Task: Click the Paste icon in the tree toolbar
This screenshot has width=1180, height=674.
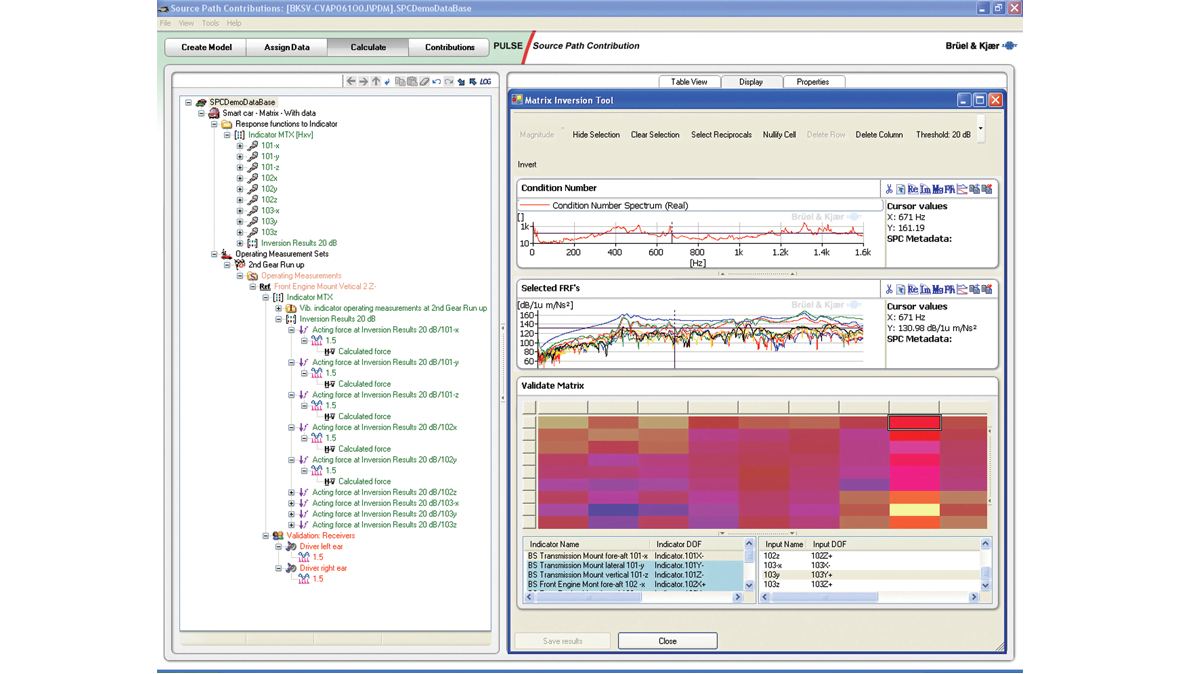Action: click(x=412, y=82)
